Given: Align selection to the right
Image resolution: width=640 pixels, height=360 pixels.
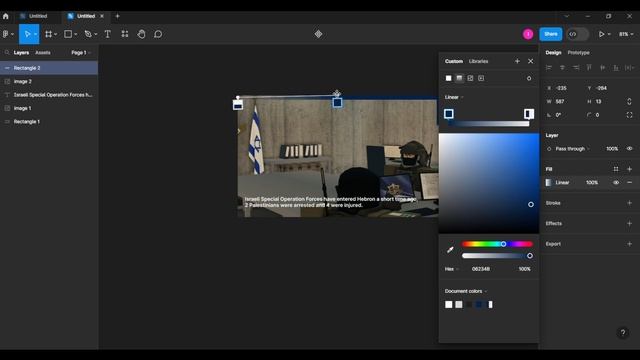Looking at the screenshot, I should [576, 67].
